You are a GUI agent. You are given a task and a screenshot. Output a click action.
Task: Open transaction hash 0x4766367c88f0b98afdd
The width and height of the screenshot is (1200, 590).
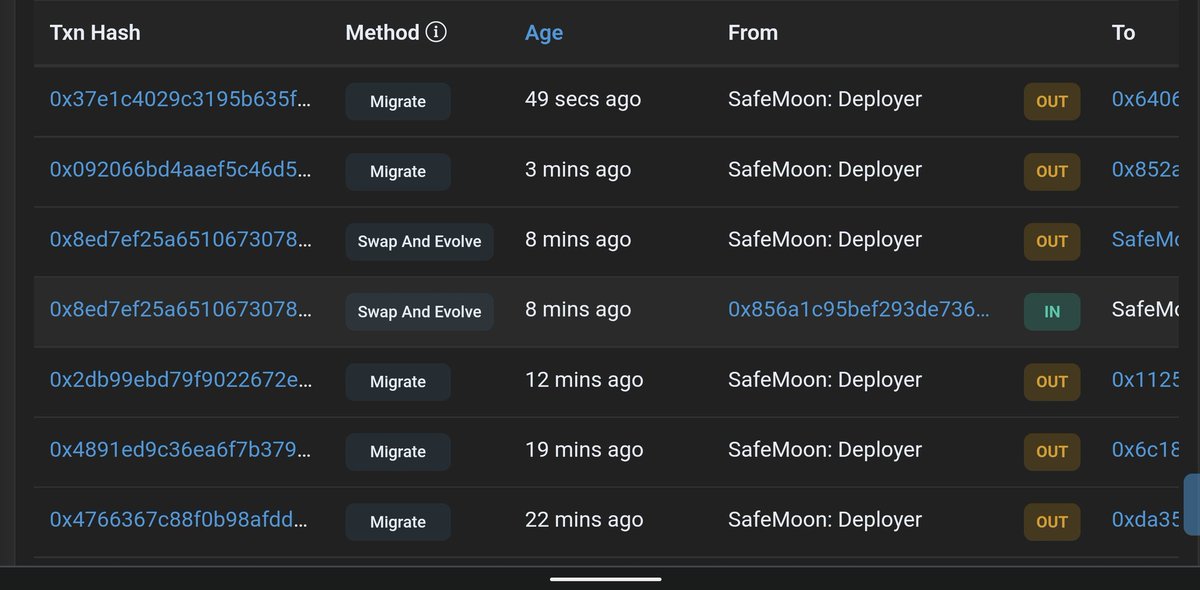[x=181, y=520]
